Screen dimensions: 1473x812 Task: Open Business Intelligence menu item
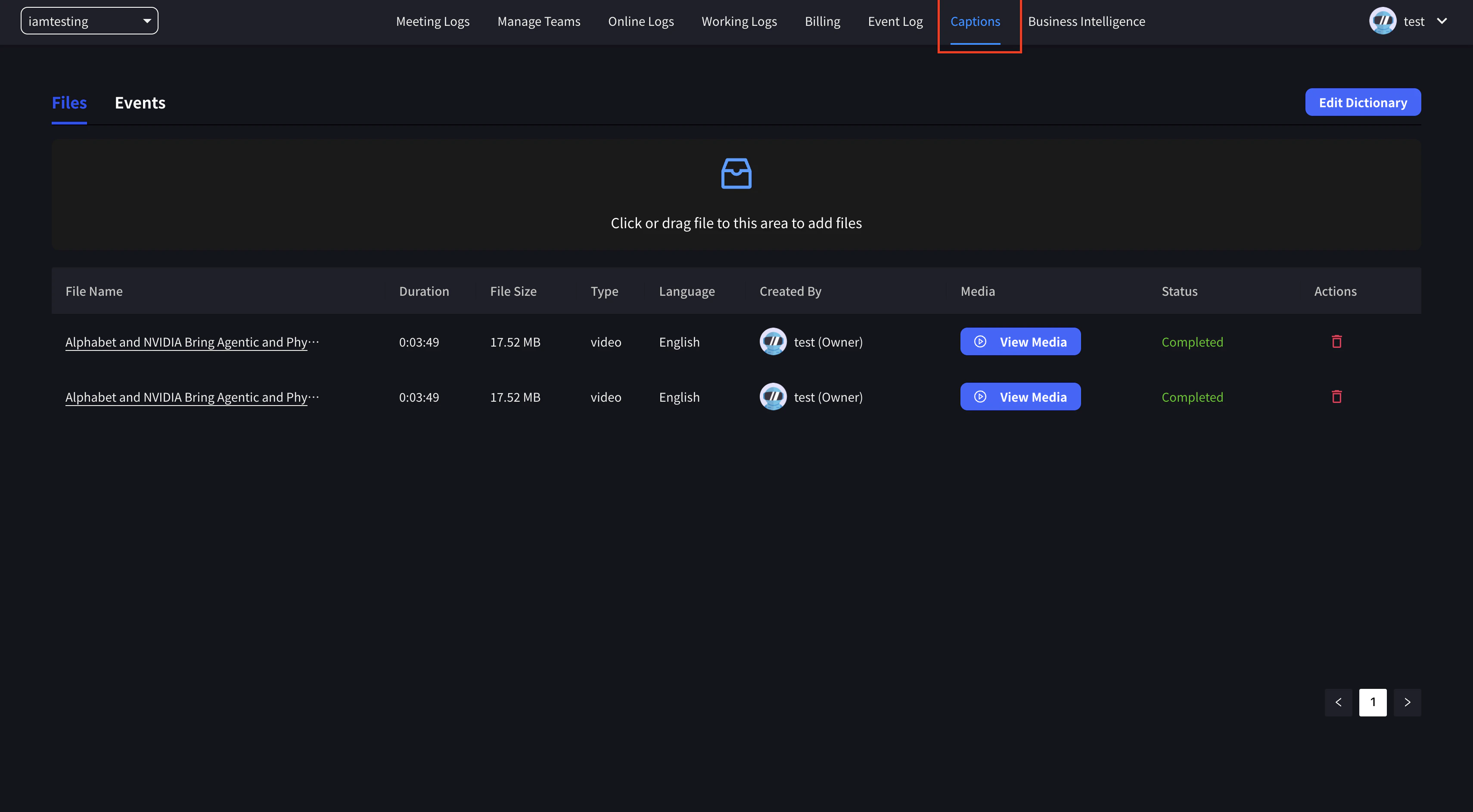[1086, 22]
